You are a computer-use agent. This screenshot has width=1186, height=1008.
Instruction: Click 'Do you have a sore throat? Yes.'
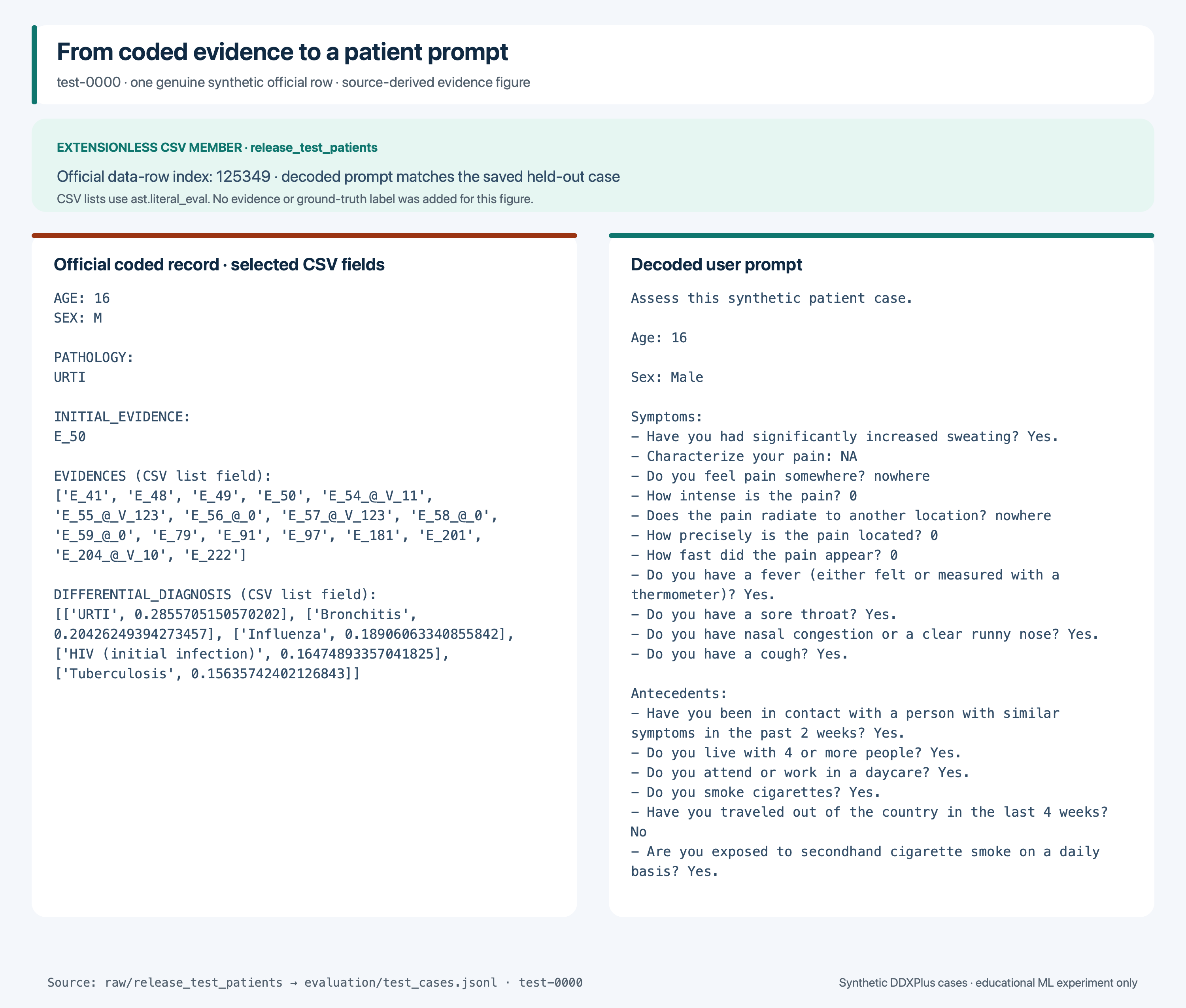pyautogui.click(x=764, y=615)
